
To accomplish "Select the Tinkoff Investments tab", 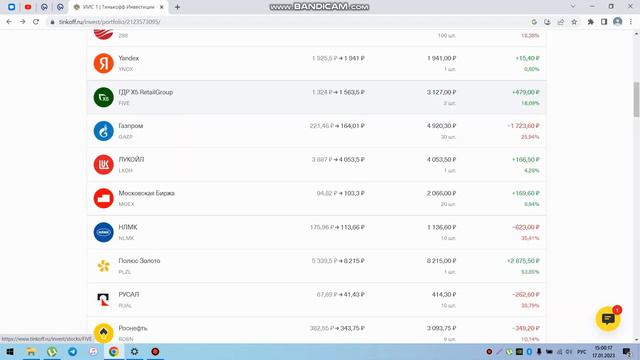I will tap(118, 7).
